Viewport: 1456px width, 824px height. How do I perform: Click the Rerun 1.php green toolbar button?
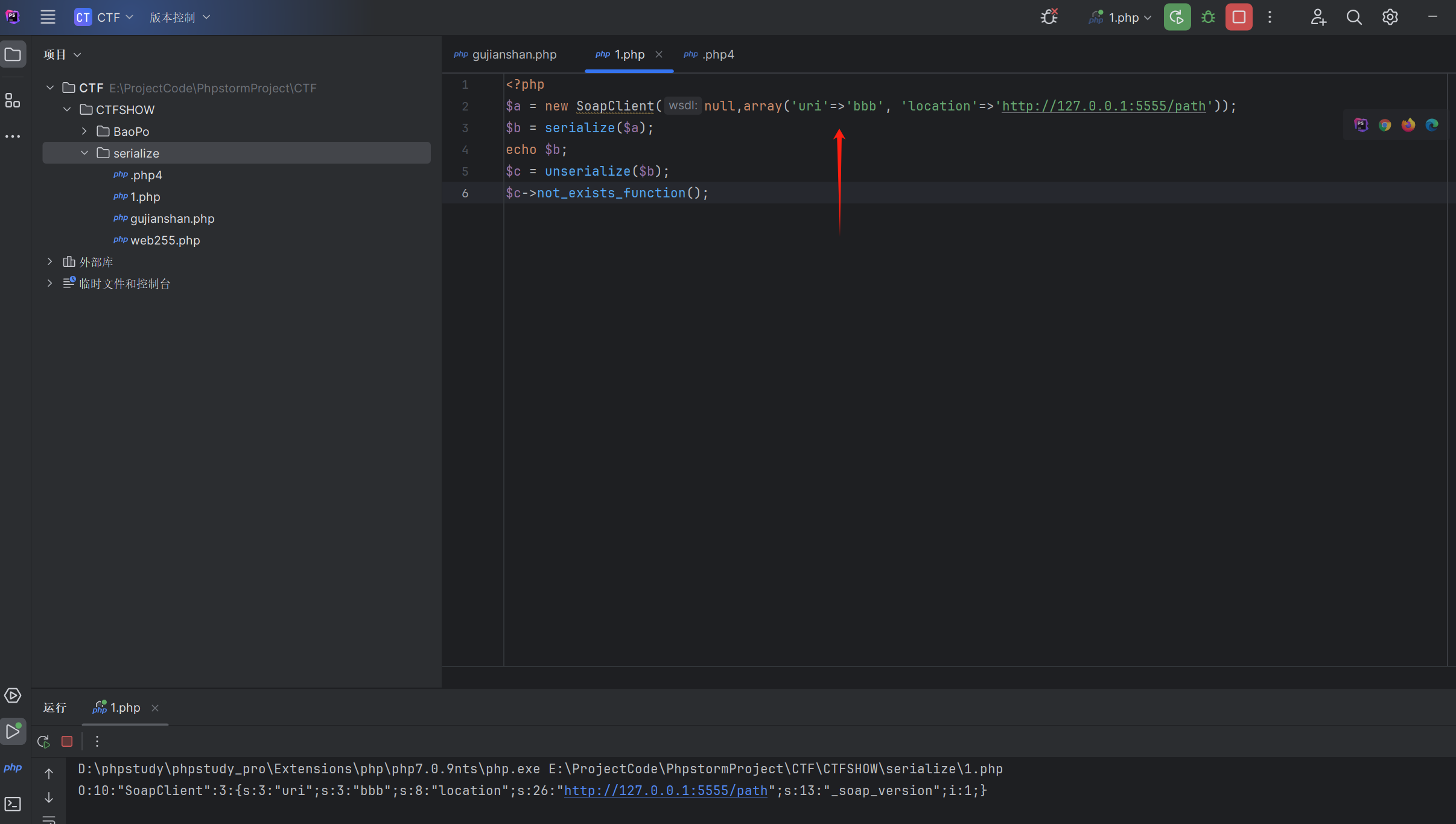coord(1177,18)
